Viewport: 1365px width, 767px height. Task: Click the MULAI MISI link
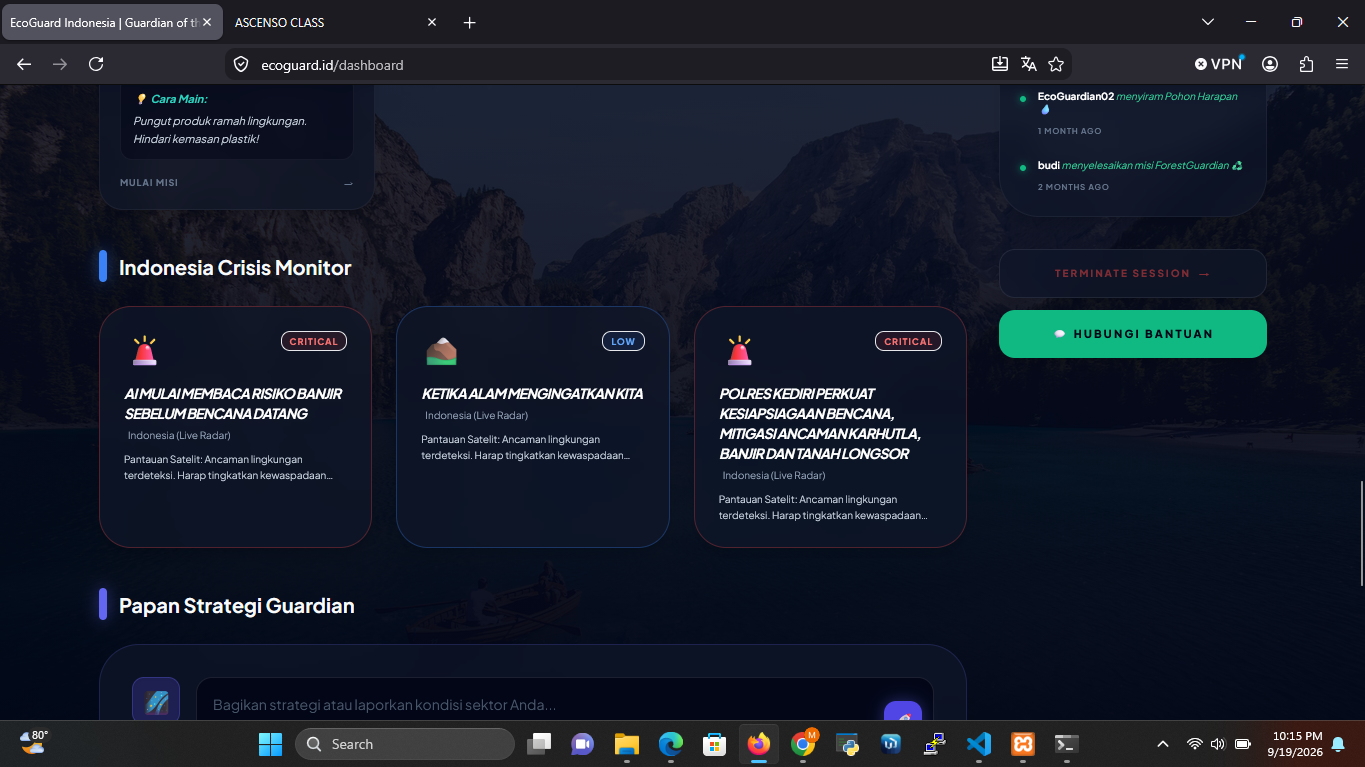(149, 183)
